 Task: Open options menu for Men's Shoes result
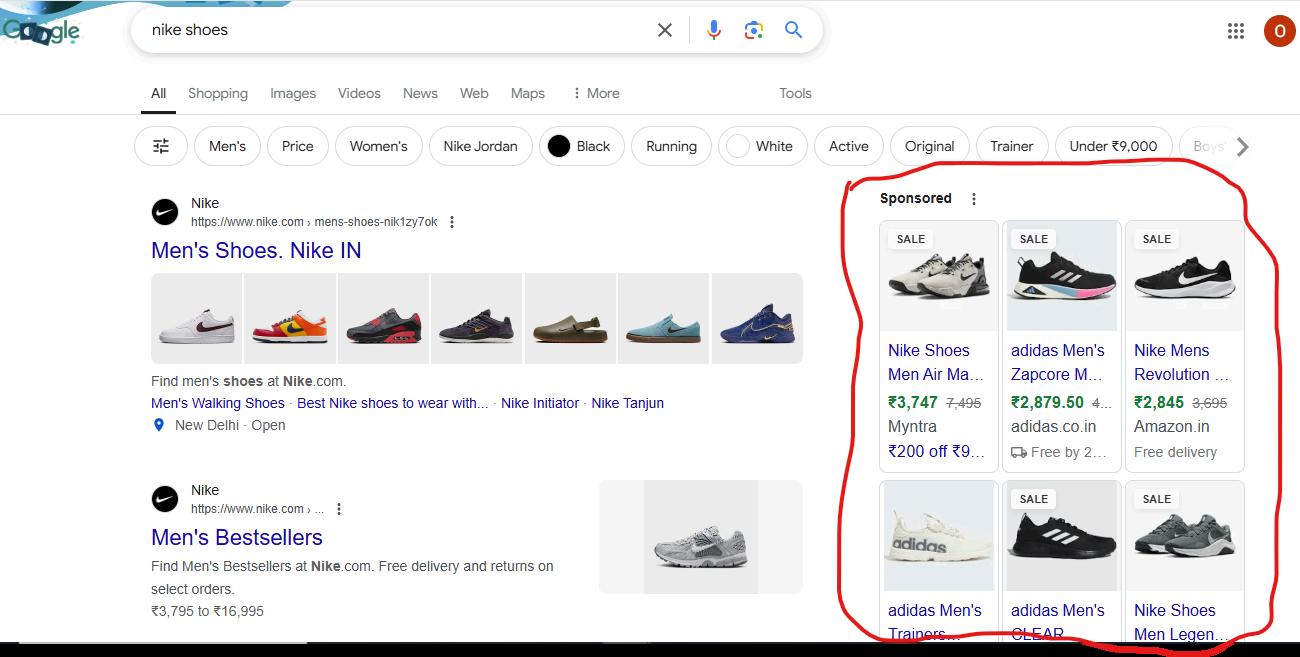click(x=452, y=222)
